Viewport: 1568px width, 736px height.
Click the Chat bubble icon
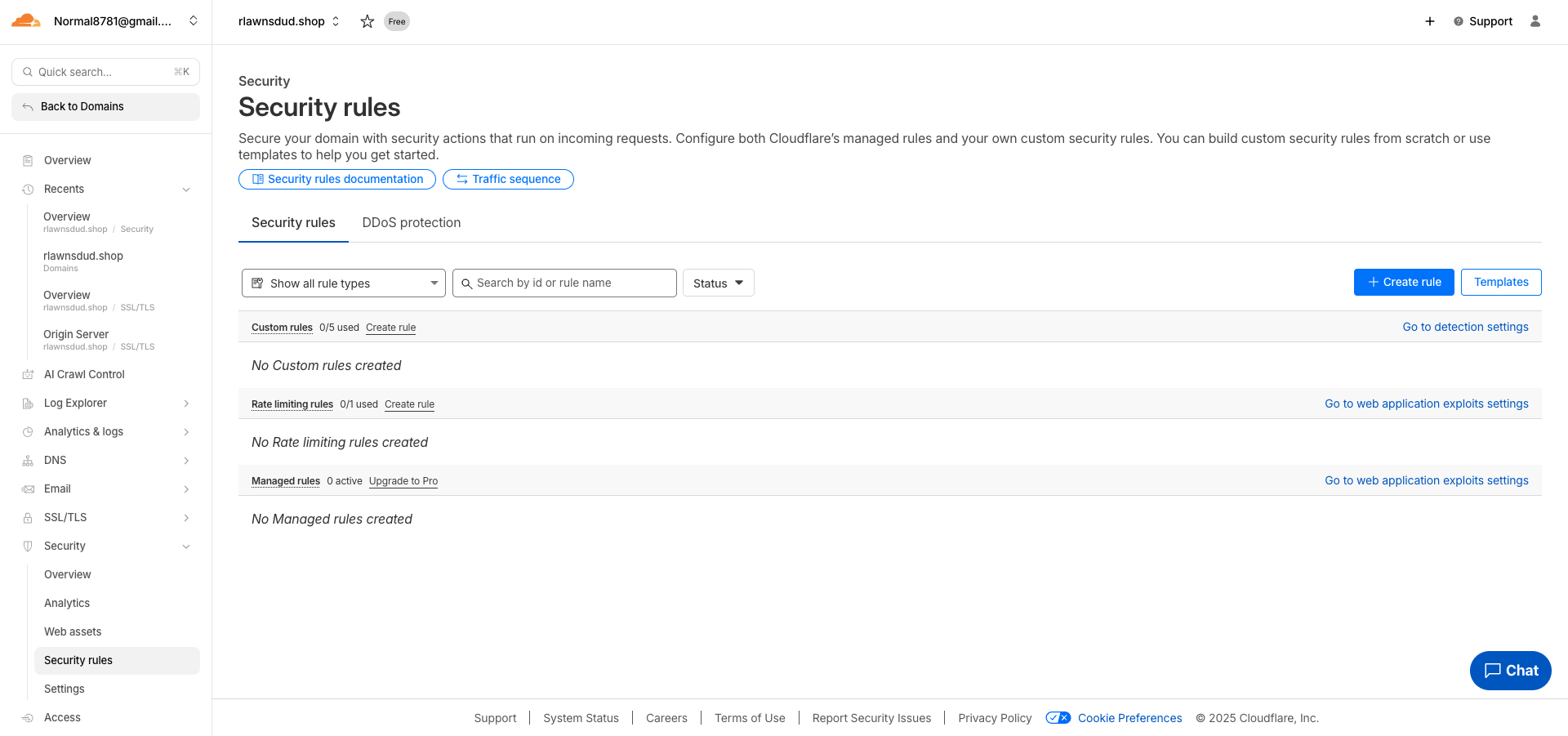coord(1493,671)
